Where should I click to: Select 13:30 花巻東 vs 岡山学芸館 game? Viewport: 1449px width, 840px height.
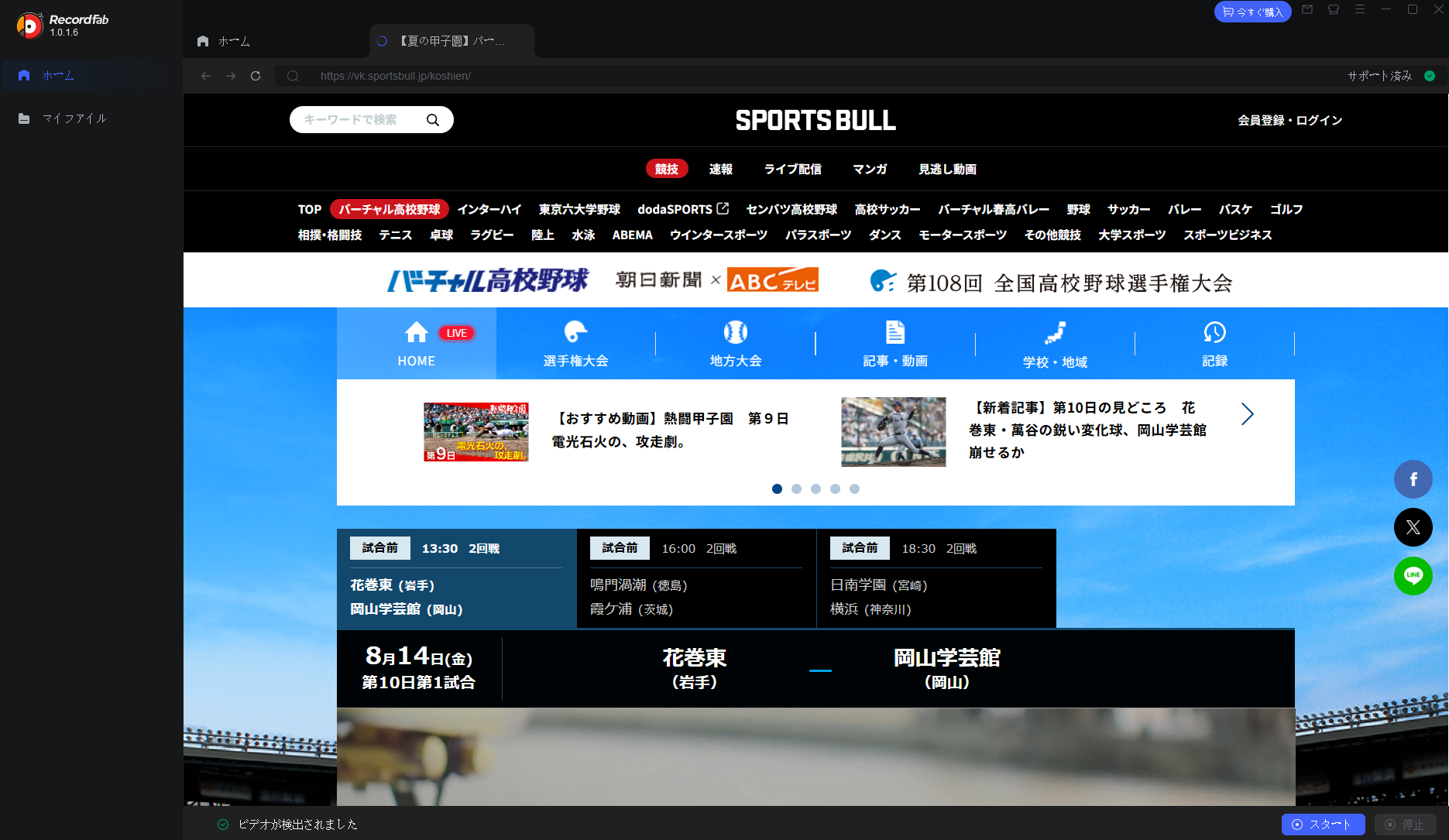pos(457,578)
